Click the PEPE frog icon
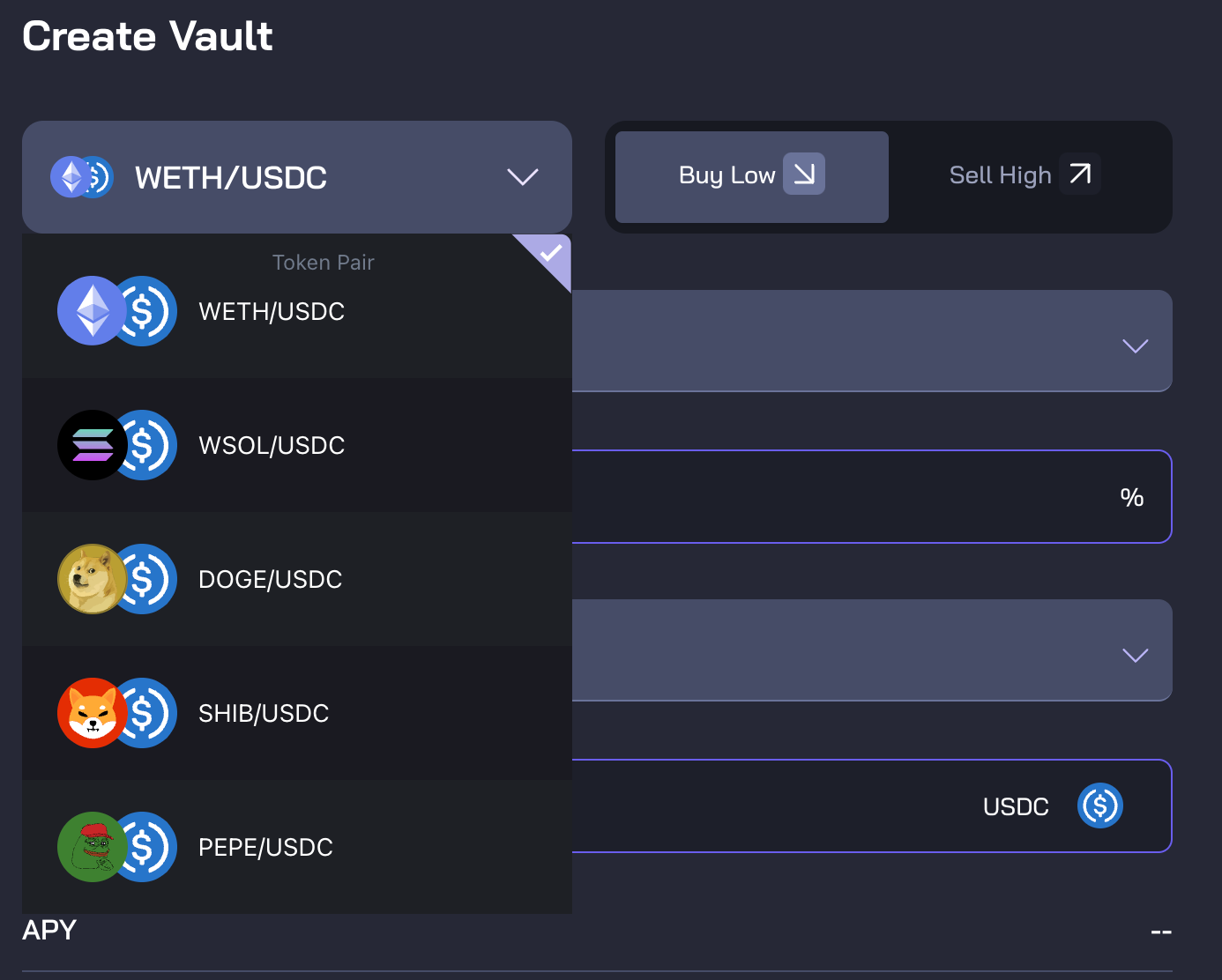 click(x=92, y=847)
